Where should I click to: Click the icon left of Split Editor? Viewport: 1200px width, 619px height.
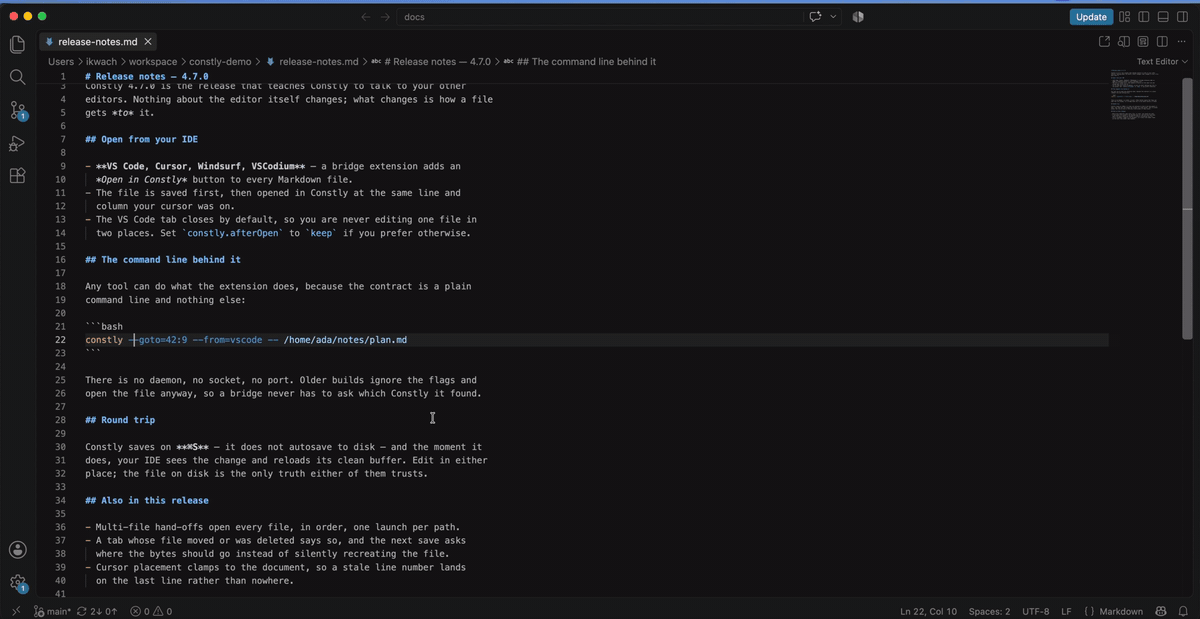pyautogui.click(x=1142, y=41)
